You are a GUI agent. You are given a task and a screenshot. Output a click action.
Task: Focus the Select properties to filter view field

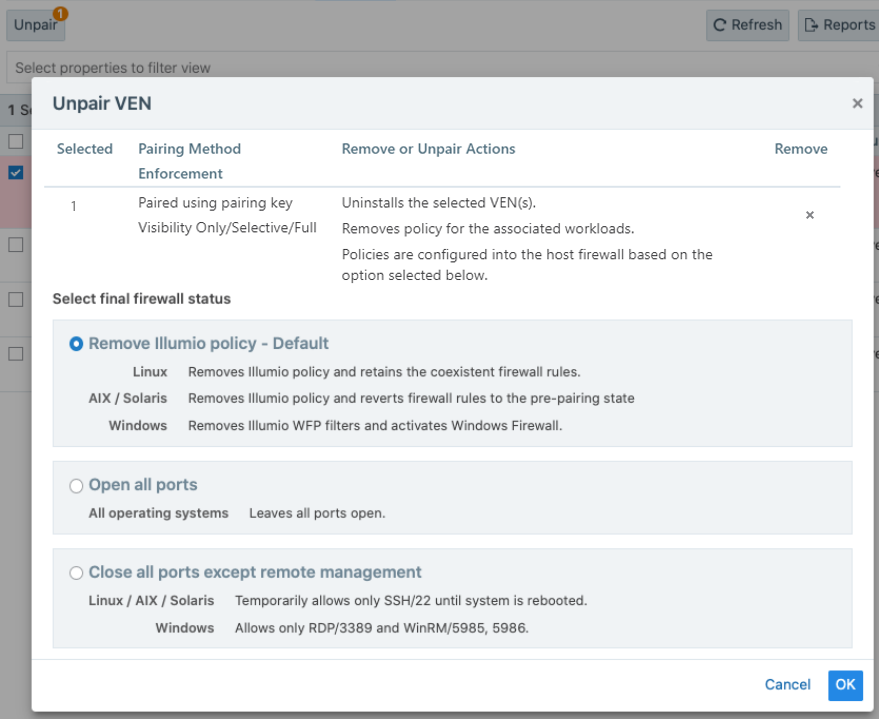(x=442, y=68)
